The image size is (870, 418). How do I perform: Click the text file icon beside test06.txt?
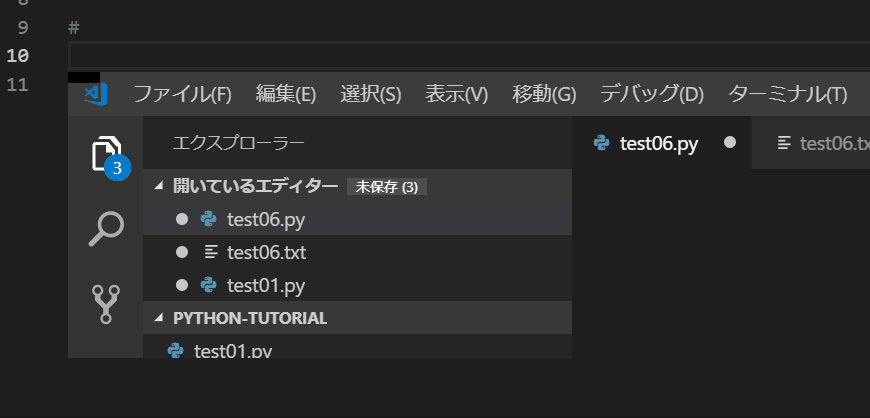(x=211, y=253)
